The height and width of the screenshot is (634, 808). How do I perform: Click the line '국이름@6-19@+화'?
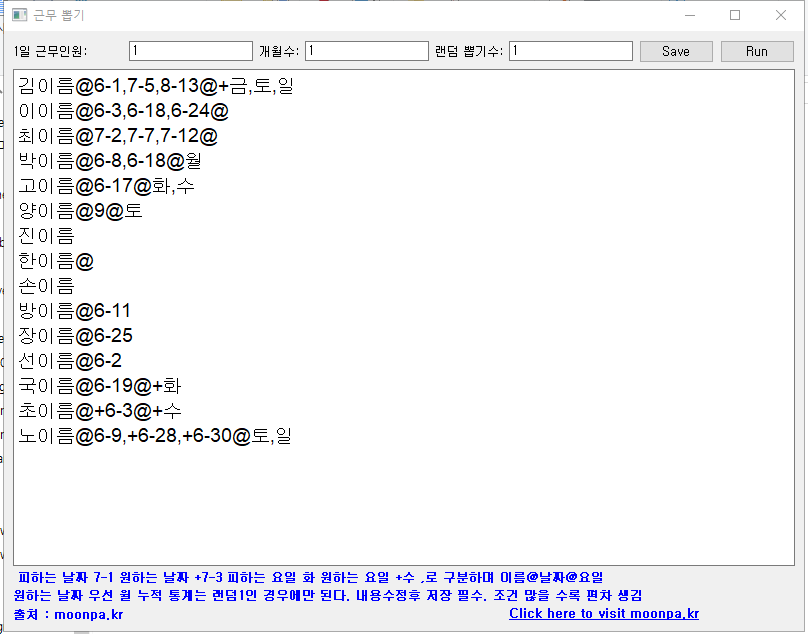click(100, 386)
